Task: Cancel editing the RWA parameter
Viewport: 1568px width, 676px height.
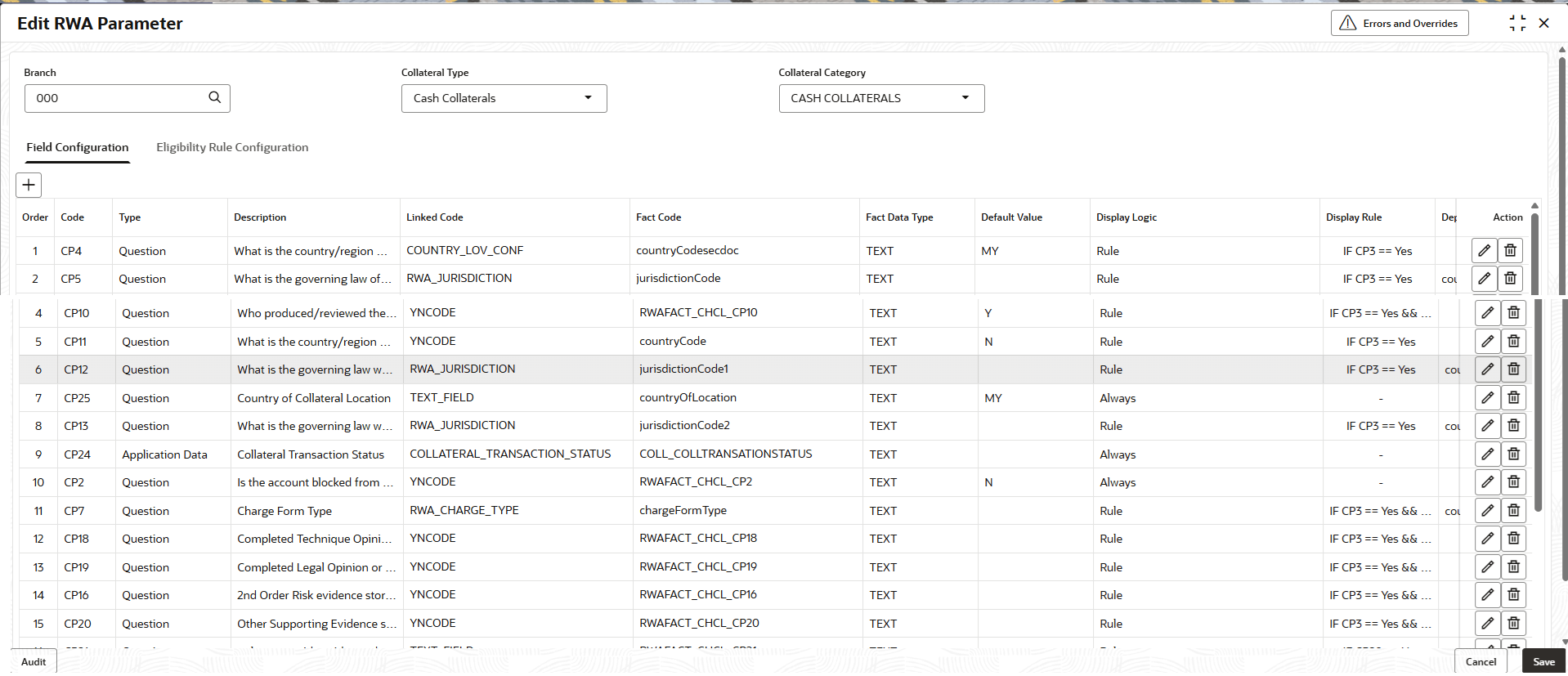Action: pos(1481,661)
